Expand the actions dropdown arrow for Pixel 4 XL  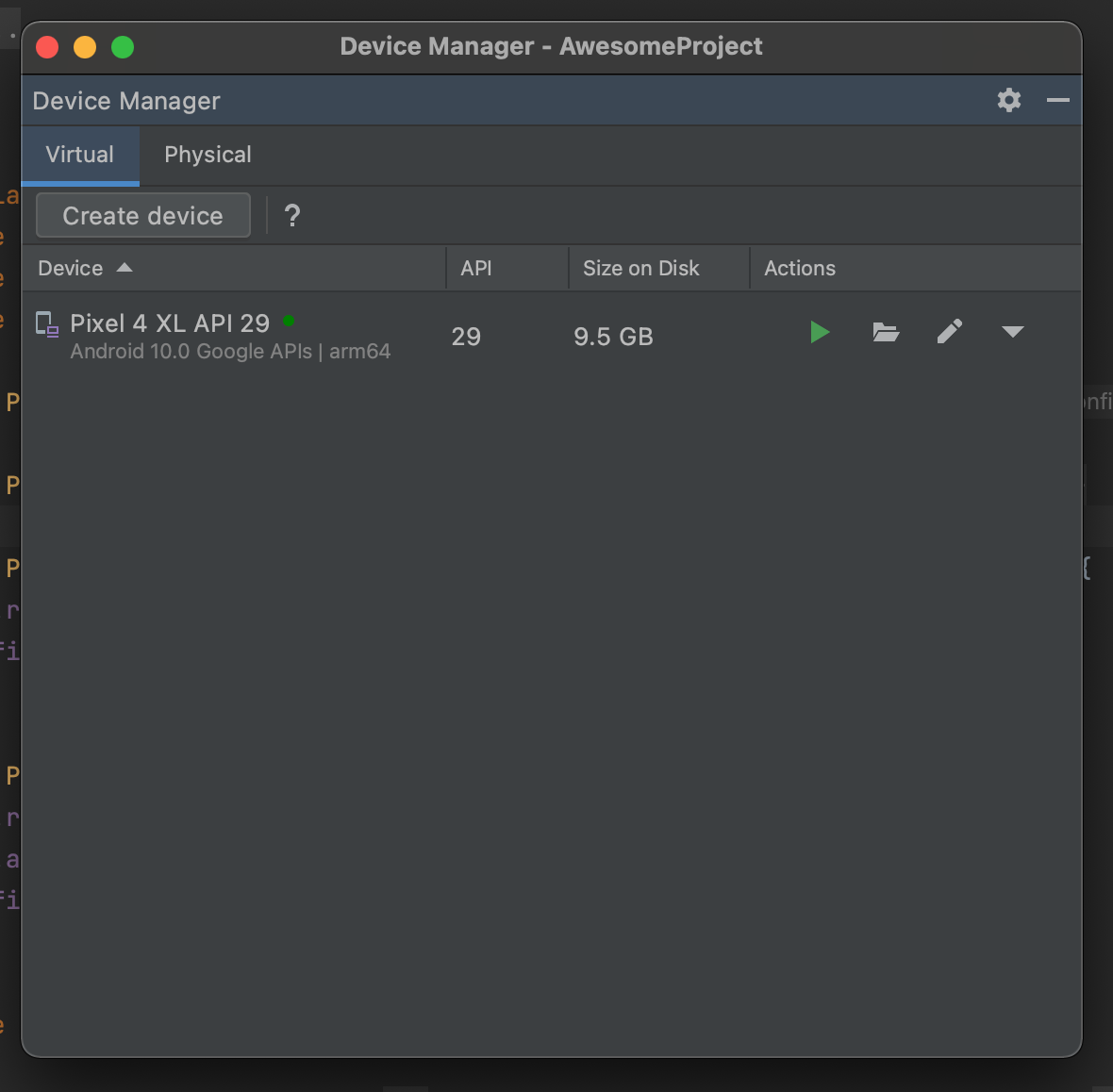click(1012, 331)
